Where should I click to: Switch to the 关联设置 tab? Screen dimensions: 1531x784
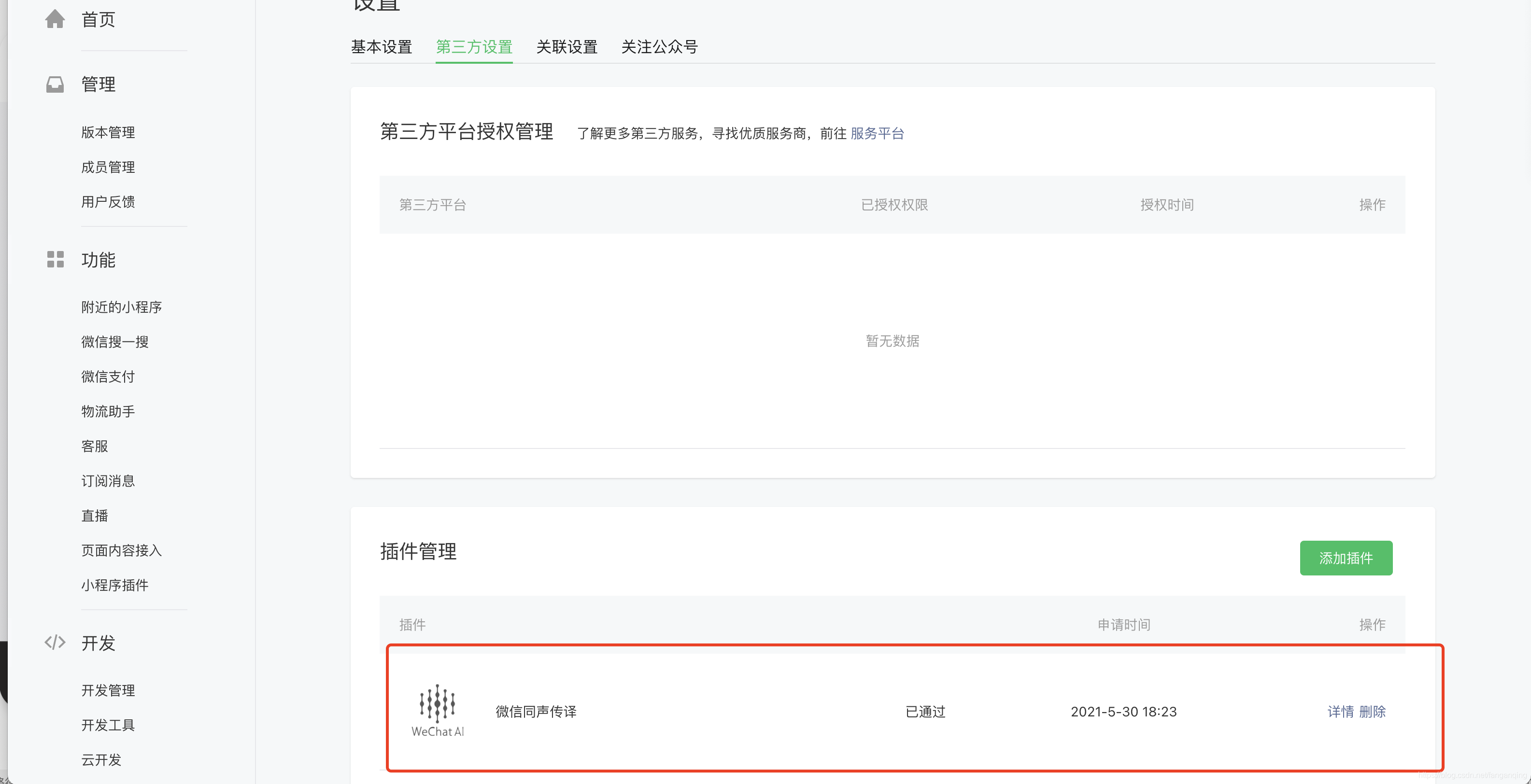point(567,47)
